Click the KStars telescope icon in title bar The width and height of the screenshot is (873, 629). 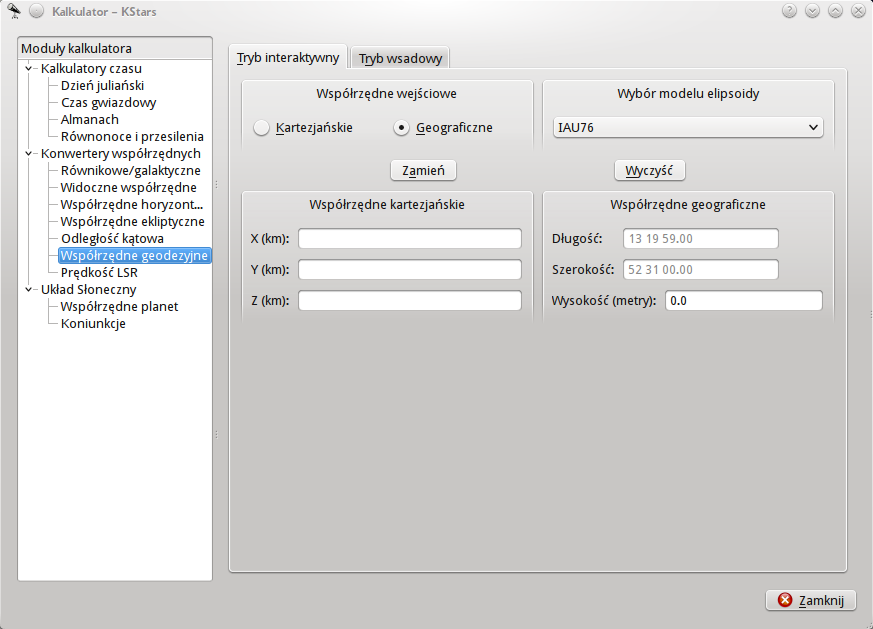13,11
